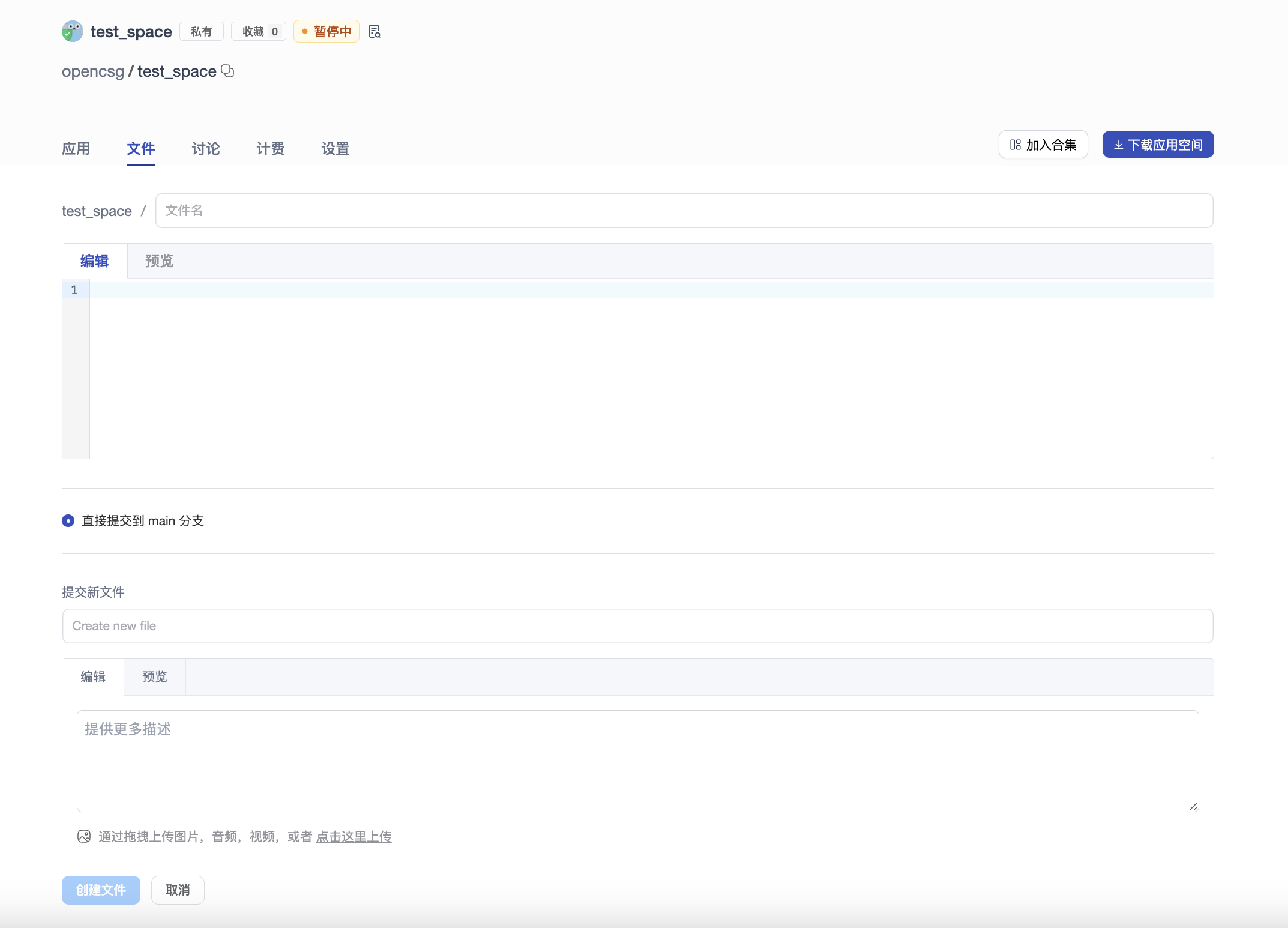Image resolution: width=1288 pixels, height=928 pixels.
Task: Click the download icon in 下载应用空间
Action: [1119, 144]
